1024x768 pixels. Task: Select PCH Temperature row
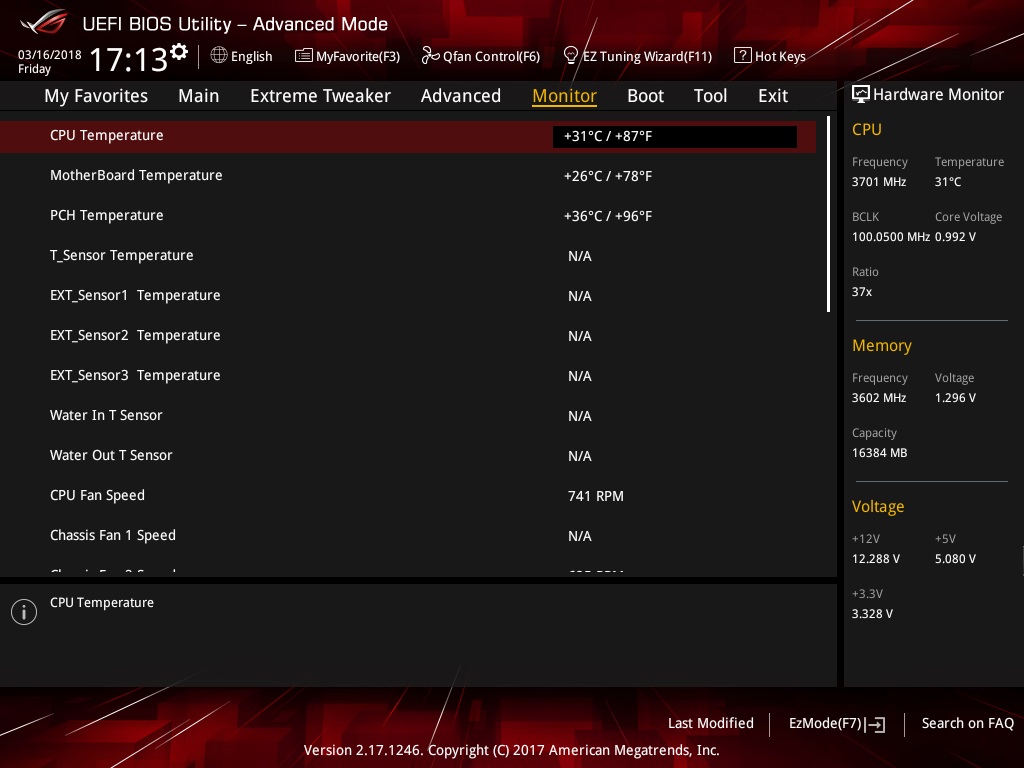click(x=408, y=216)
